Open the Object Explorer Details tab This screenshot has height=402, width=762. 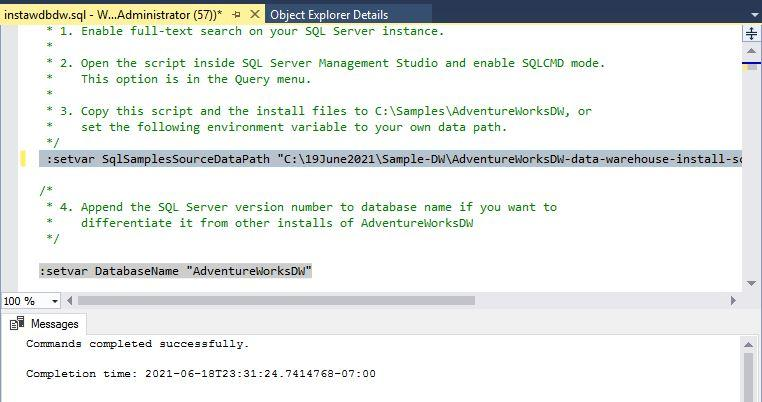click(x=329, y=15)
